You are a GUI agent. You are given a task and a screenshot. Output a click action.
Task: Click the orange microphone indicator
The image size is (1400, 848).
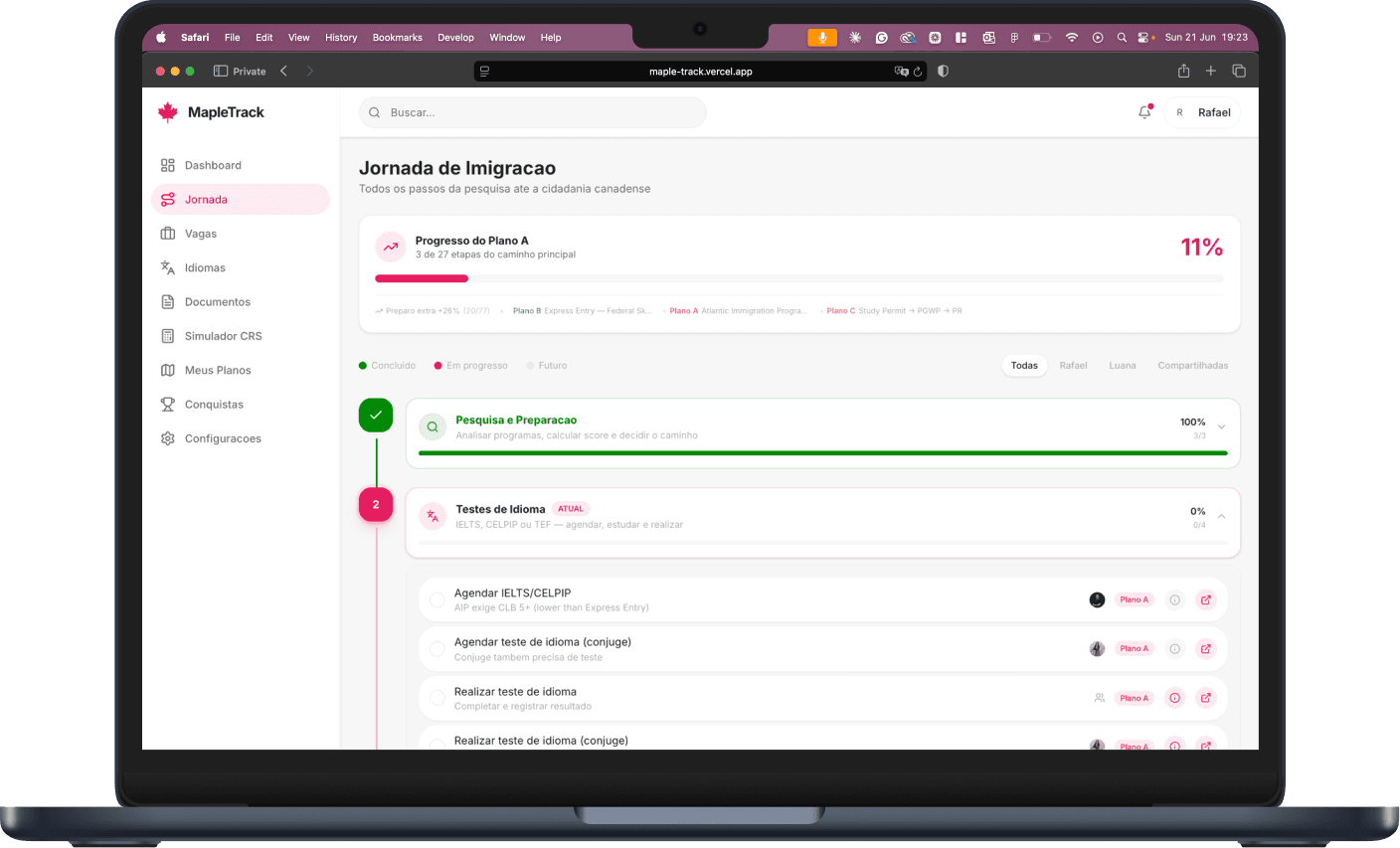click(822, 38)
